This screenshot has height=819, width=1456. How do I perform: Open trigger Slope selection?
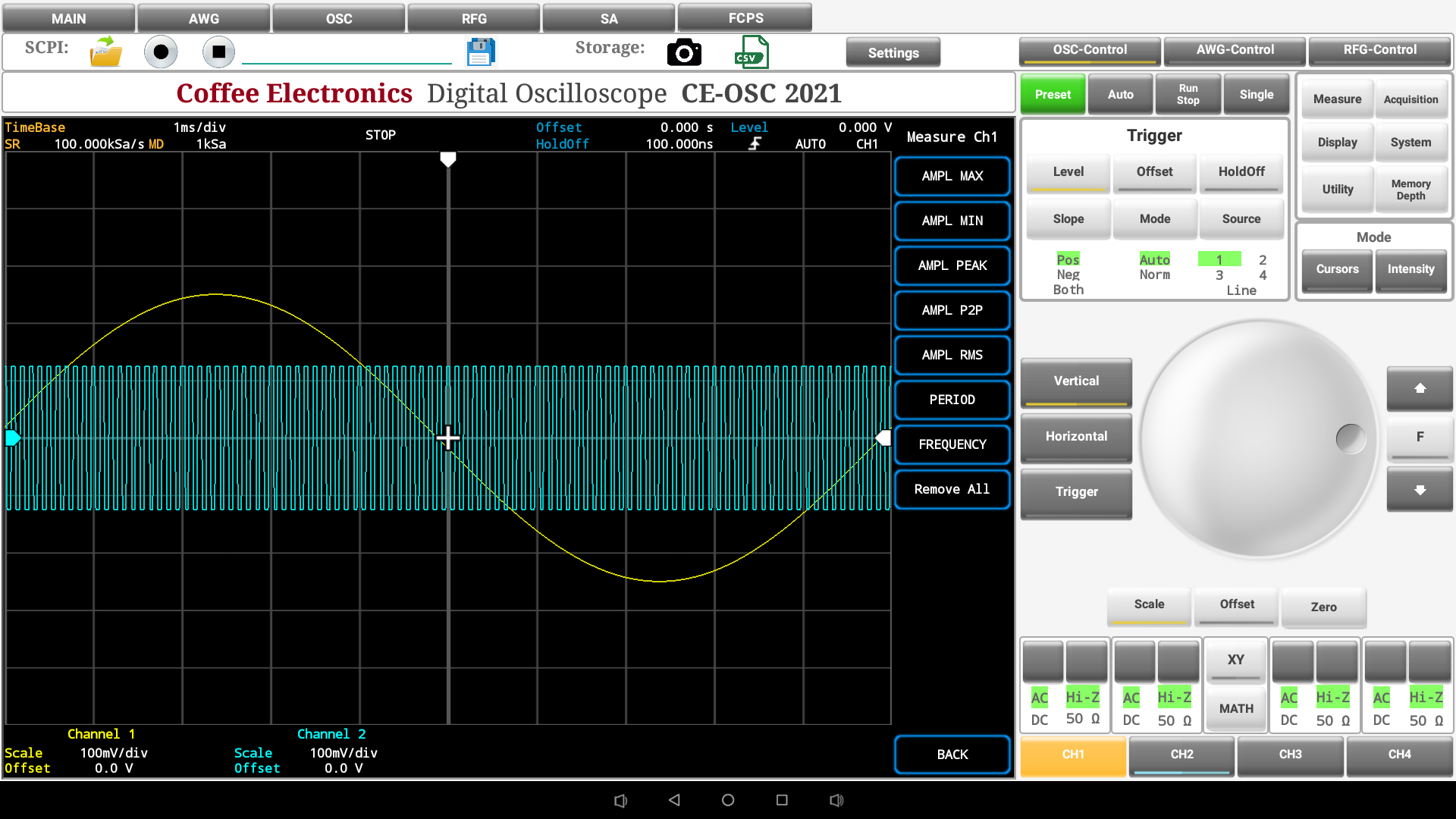(x=1068, y=219)
